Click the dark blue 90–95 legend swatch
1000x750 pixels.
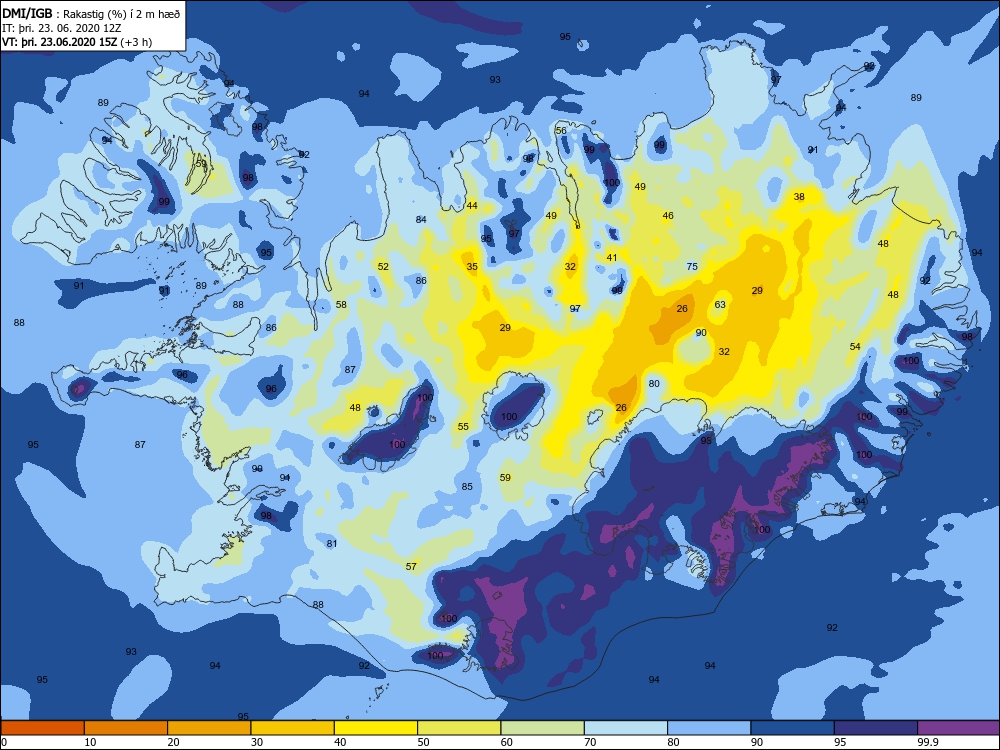tap(793, 728)
